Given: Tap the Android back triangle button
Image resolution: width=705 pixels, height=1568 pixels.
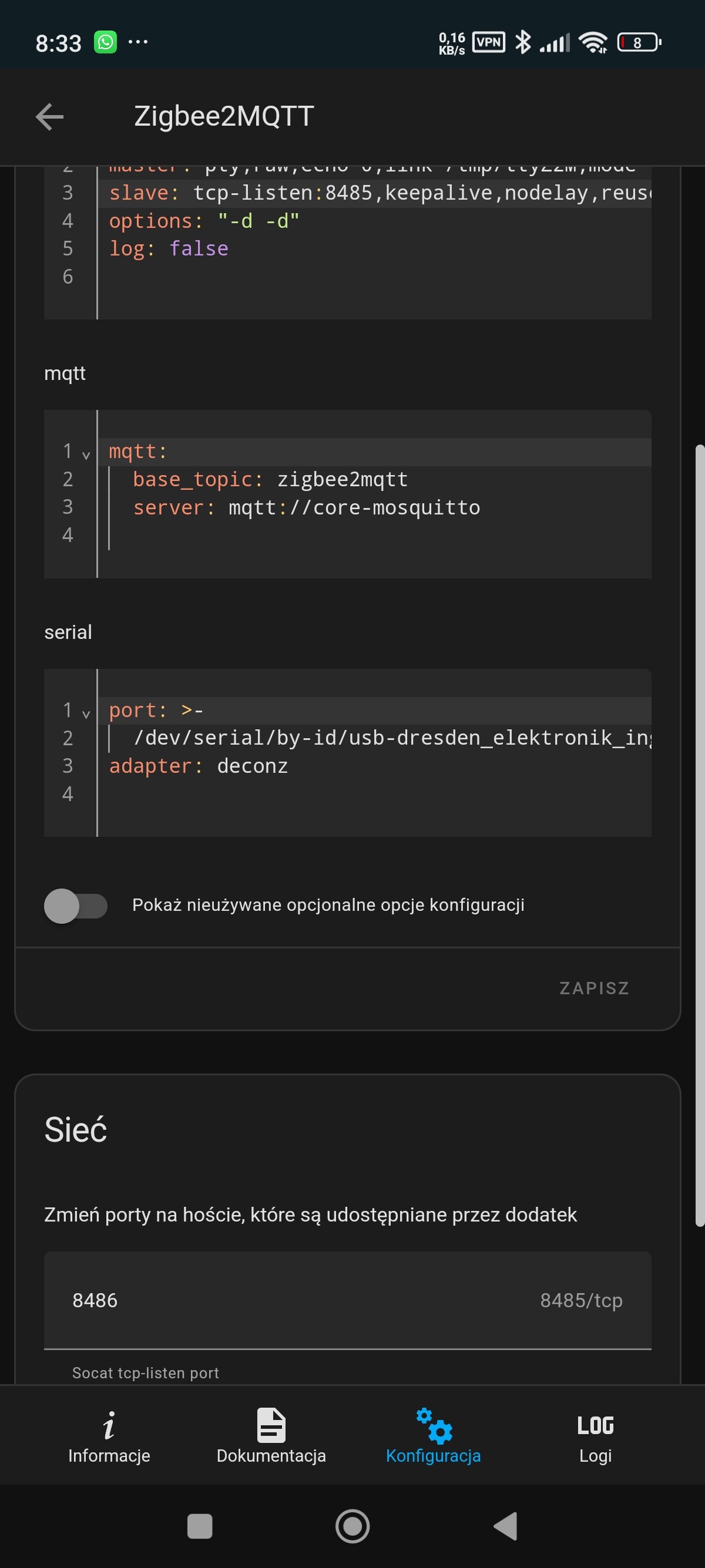Looking at the screenshot, I should pyautogui.click(x=505, y=1526).
